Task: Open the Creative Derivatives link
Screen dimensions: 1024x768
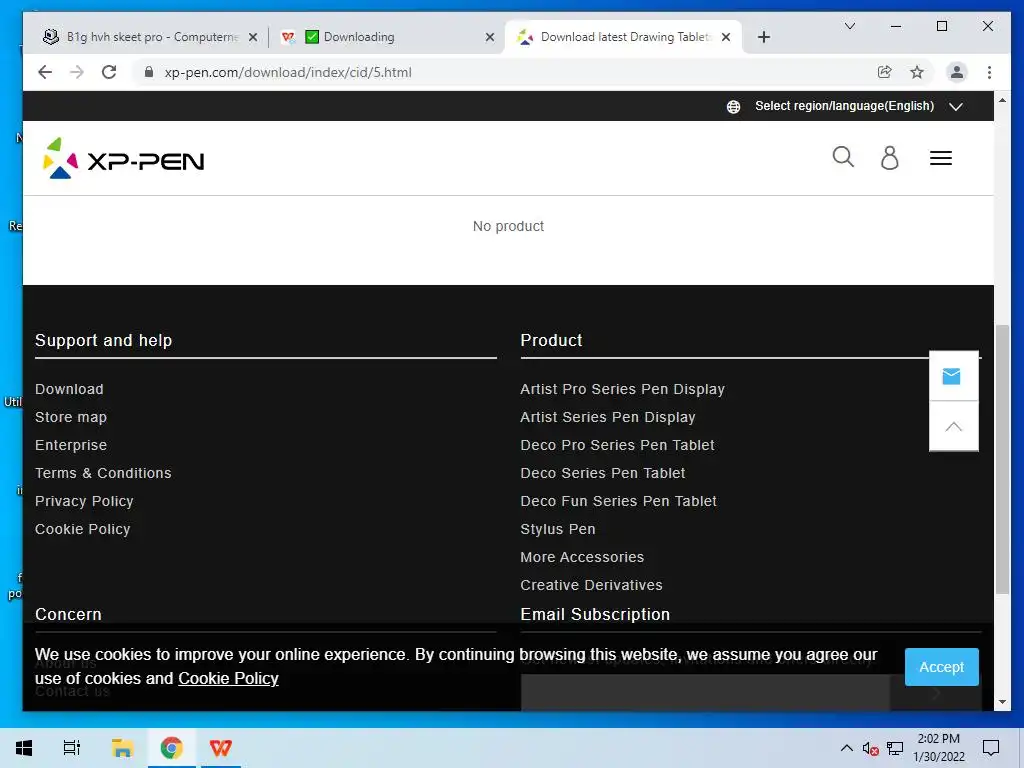Action: pyautogui.click(x=591, y=586)
